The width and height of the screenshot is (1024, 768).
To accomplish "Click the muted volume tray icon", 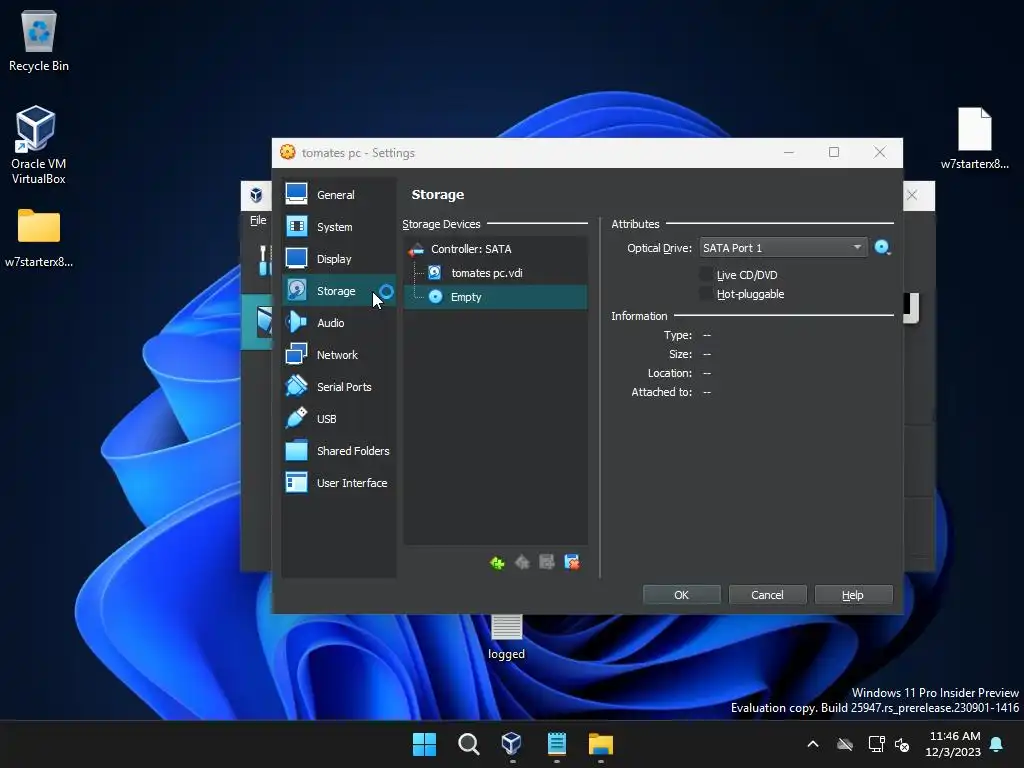I will click(x=903, y=744).
